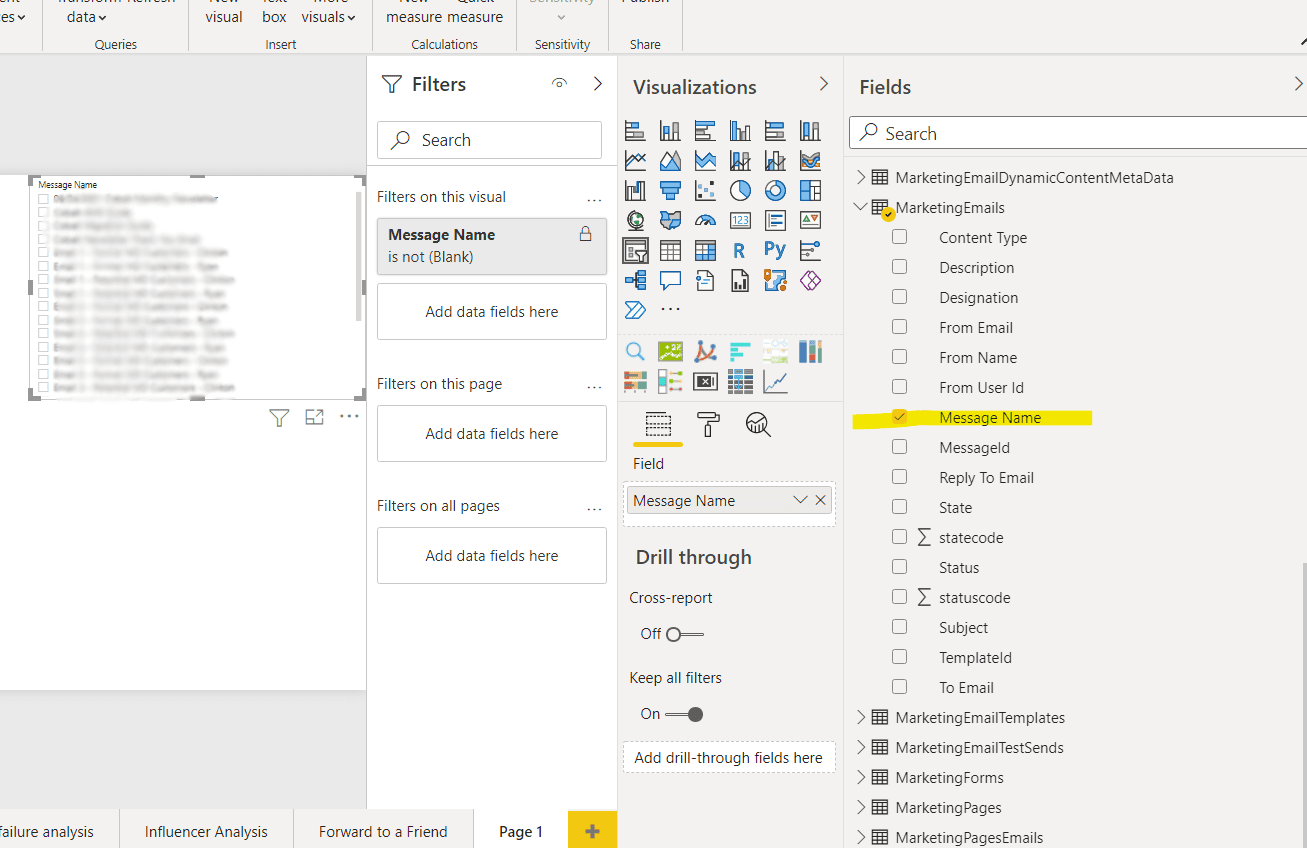The image size is (1307, 848).
Task: Check the Subject field checkbox
Action: coord(899,627)
